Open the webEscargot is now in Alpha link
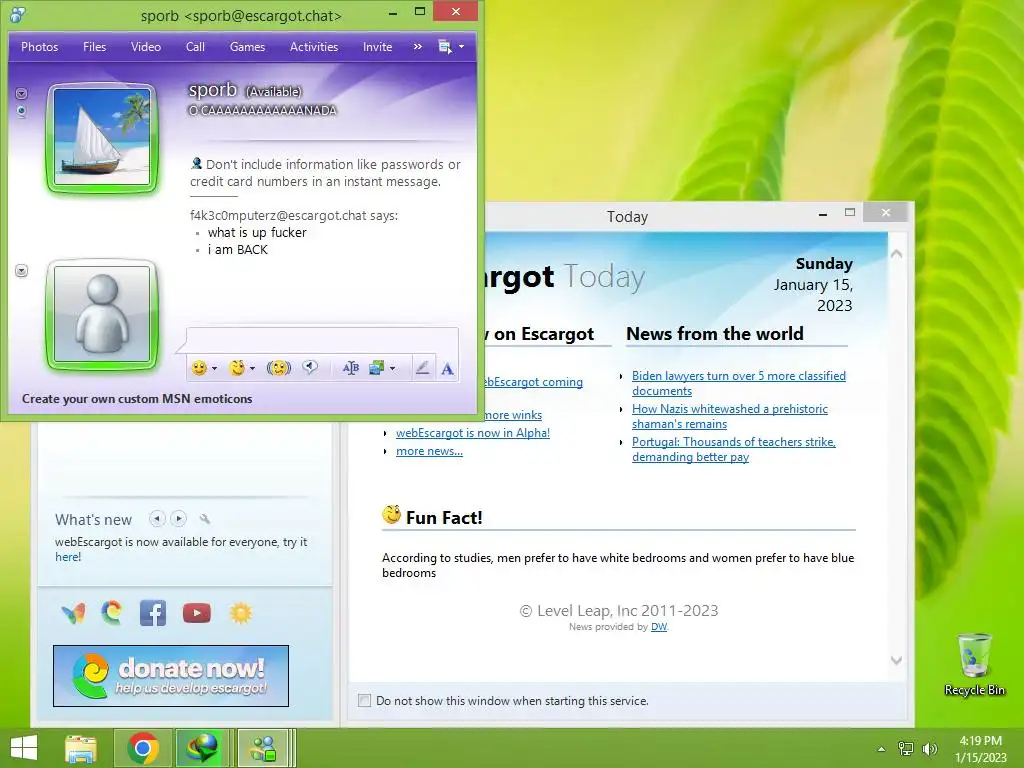 tap(473, 433)
